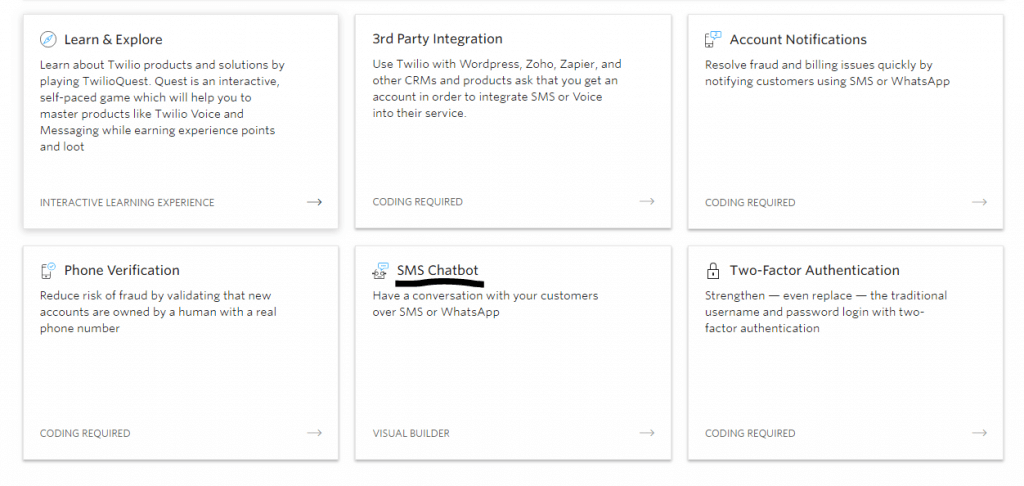Click the TwilioQuest description paragraph
1024x486 pixels.
pyautogui.click(x=163, y=106)
